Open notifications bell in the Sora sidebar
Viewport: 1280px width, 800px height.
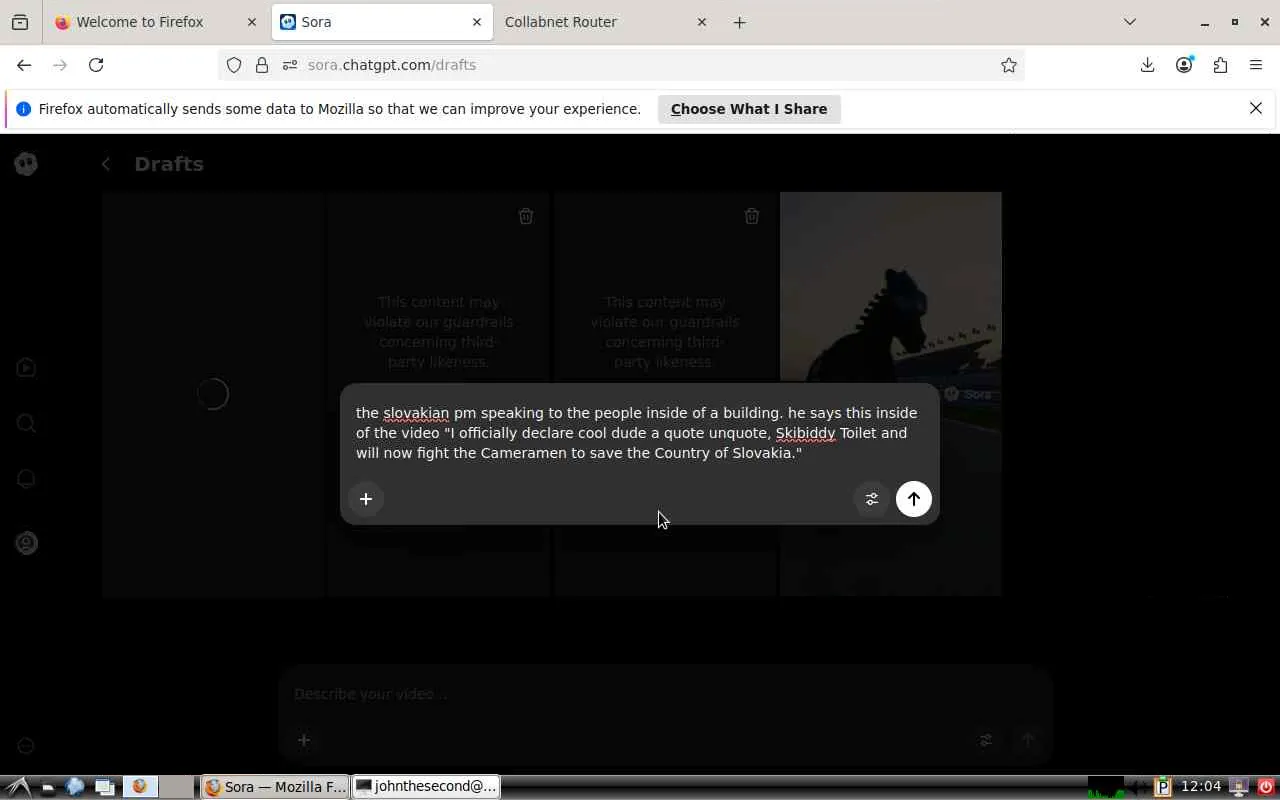coord(27,479)
